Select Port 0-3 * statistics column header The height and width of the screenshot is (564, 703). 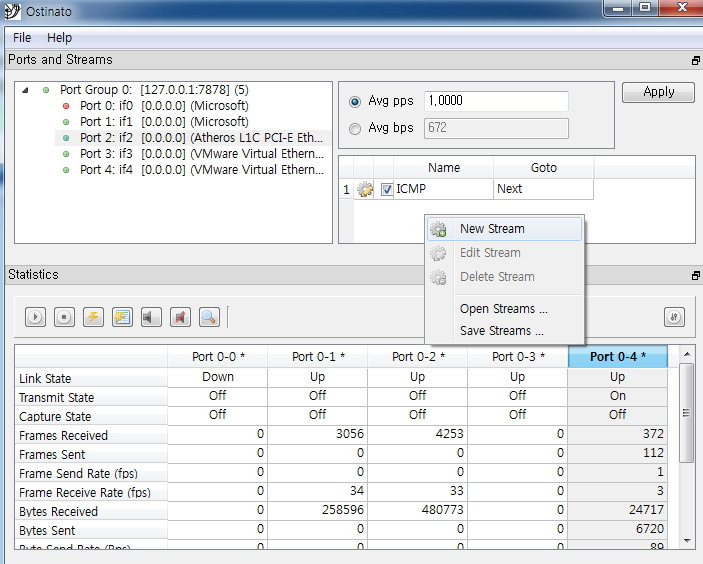pos(518,357)
